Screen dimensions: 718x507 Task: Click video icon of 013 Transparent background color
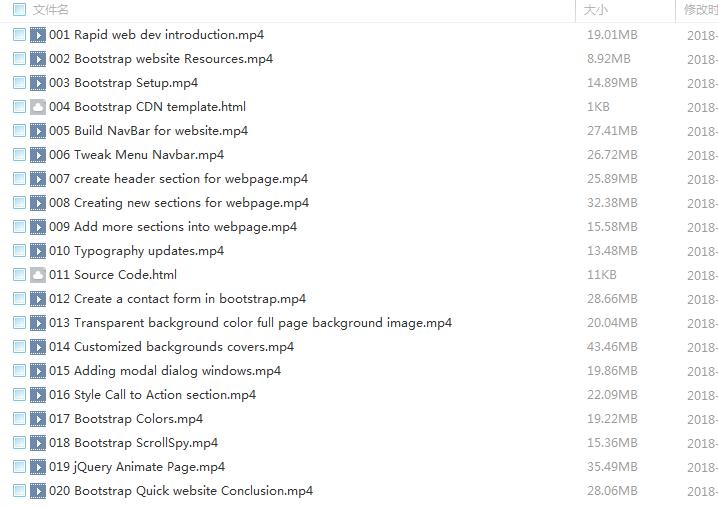tap(38, 323)
